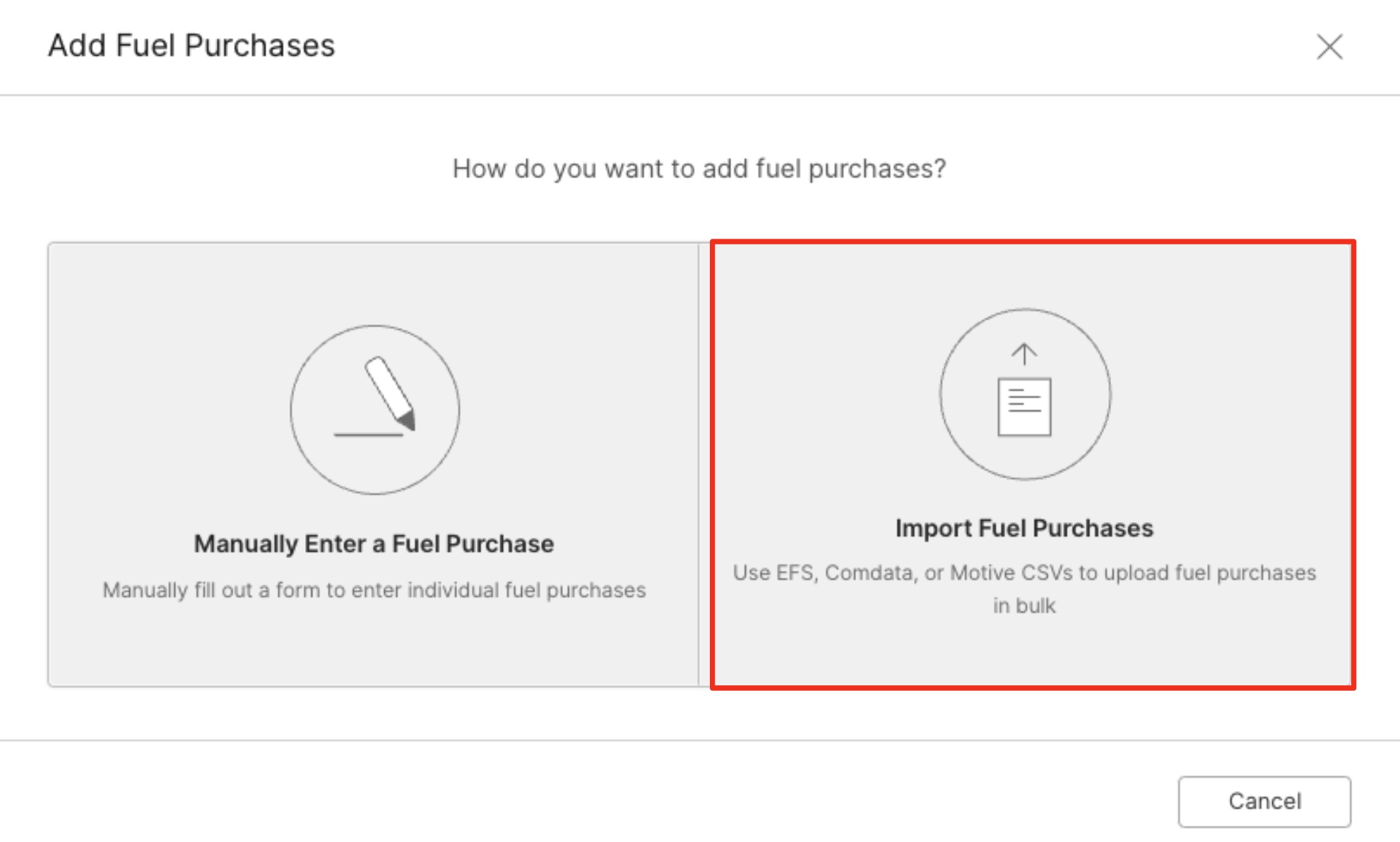Viewport: 1400px width, 842px height.
Task: Select the Manually Enter a Fuel Purchase heading
Action: click(374, 544)
